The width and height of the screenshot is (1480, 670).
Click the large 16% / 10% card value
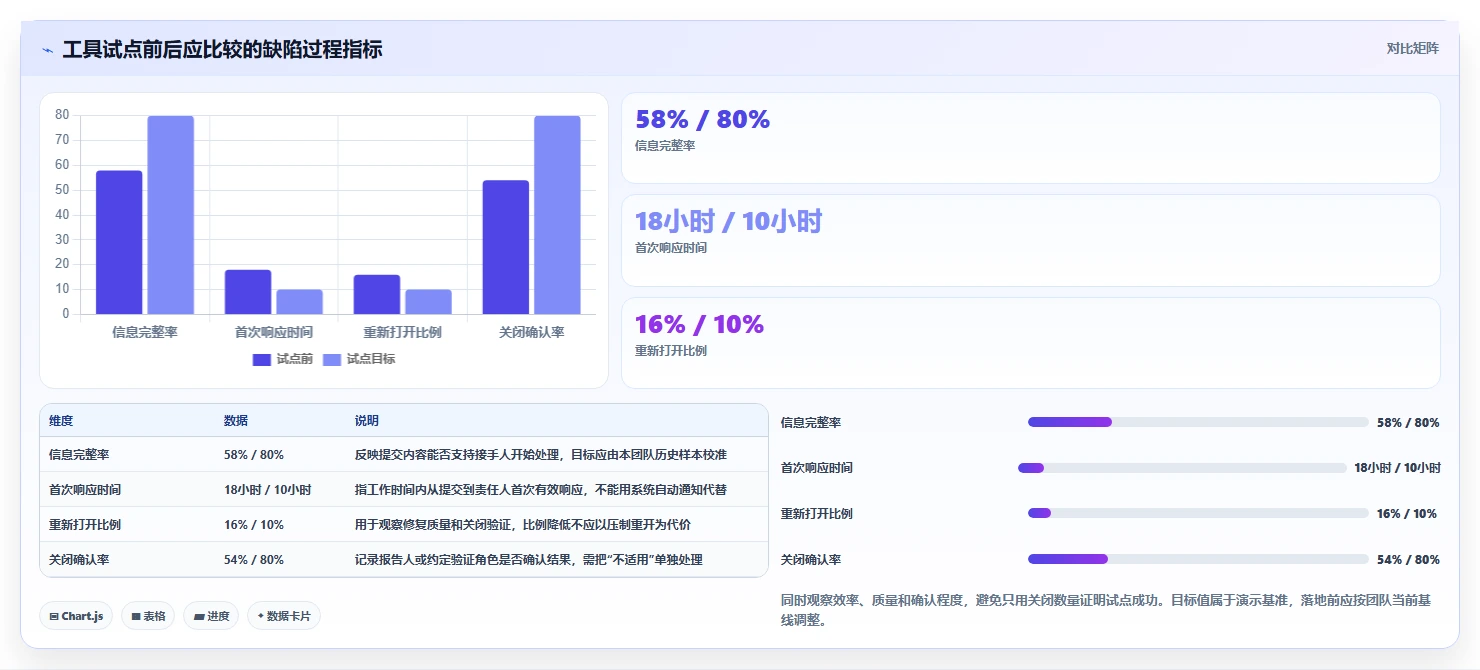[700, 325]
